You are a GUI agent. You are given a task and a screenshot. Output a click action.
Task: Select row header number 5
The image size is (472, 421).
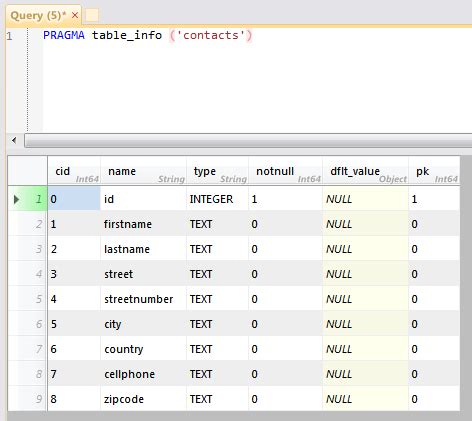pyautogui.click(x=28, y=299)
